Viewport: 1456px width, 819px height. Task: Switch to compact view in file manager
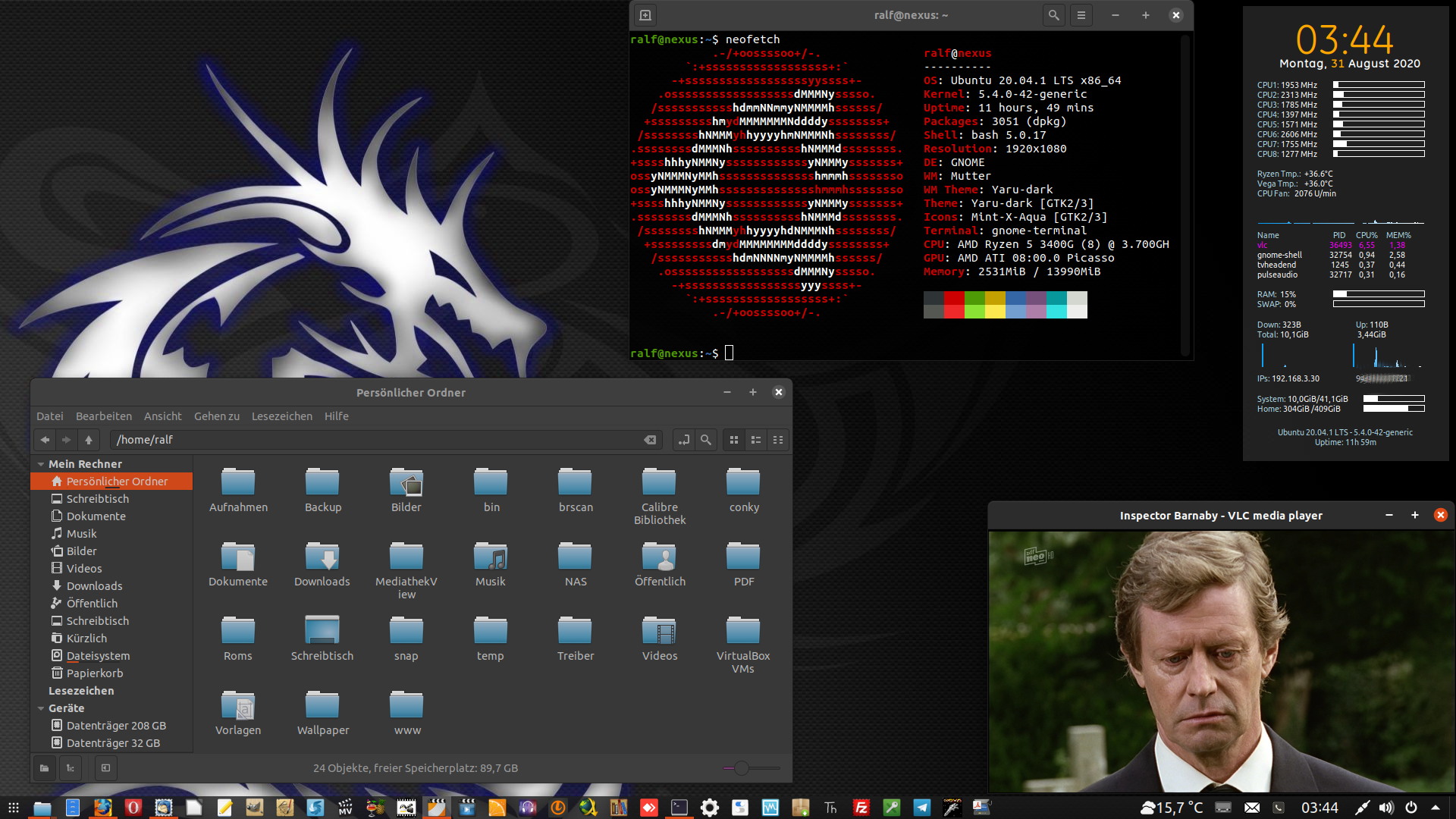[x=778, y=440]
